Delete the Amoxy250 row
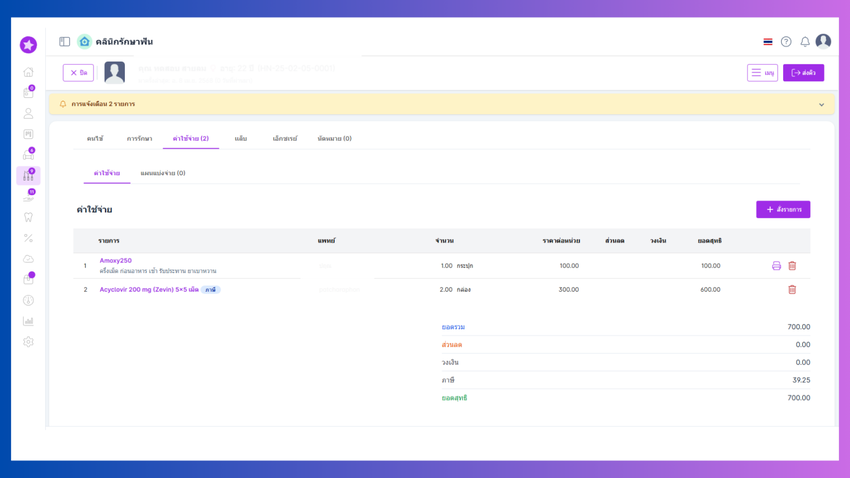Screen dimensions: 850x478 tap(792, 266)
